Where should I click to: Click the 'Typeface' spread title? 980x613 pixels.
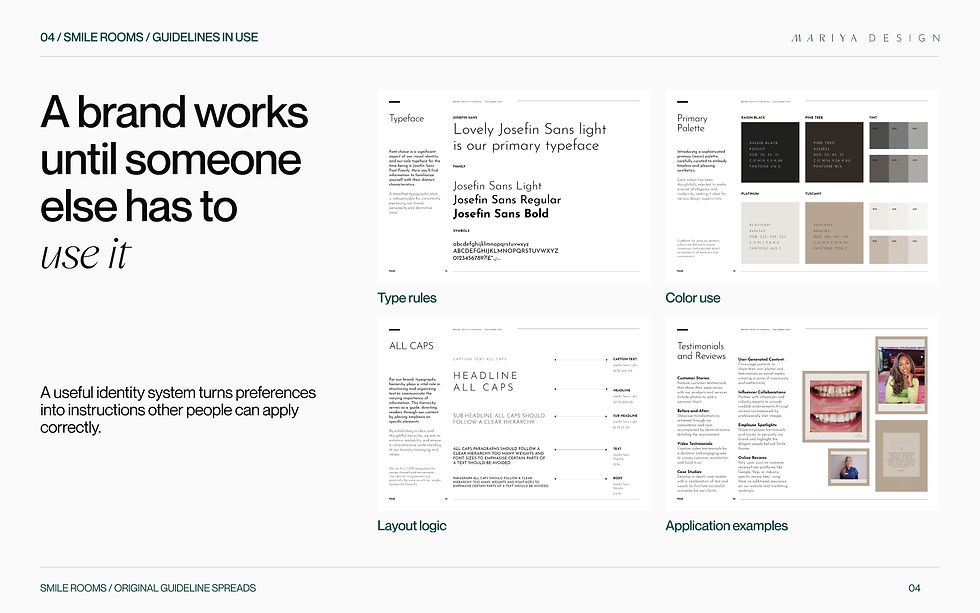[x=406, y=118]
